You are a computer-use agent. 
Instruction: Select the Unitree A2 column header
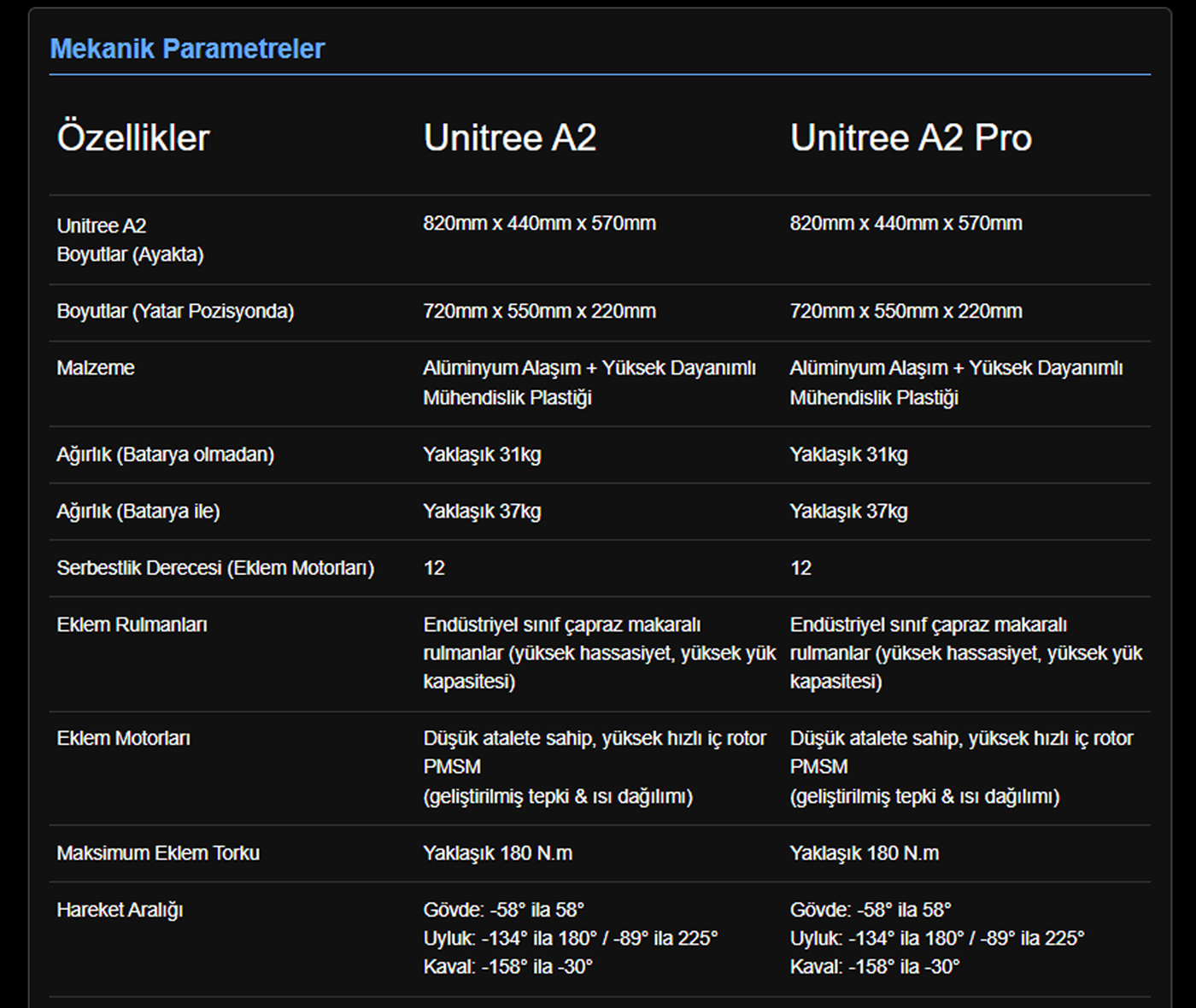(x=510, y=138)
